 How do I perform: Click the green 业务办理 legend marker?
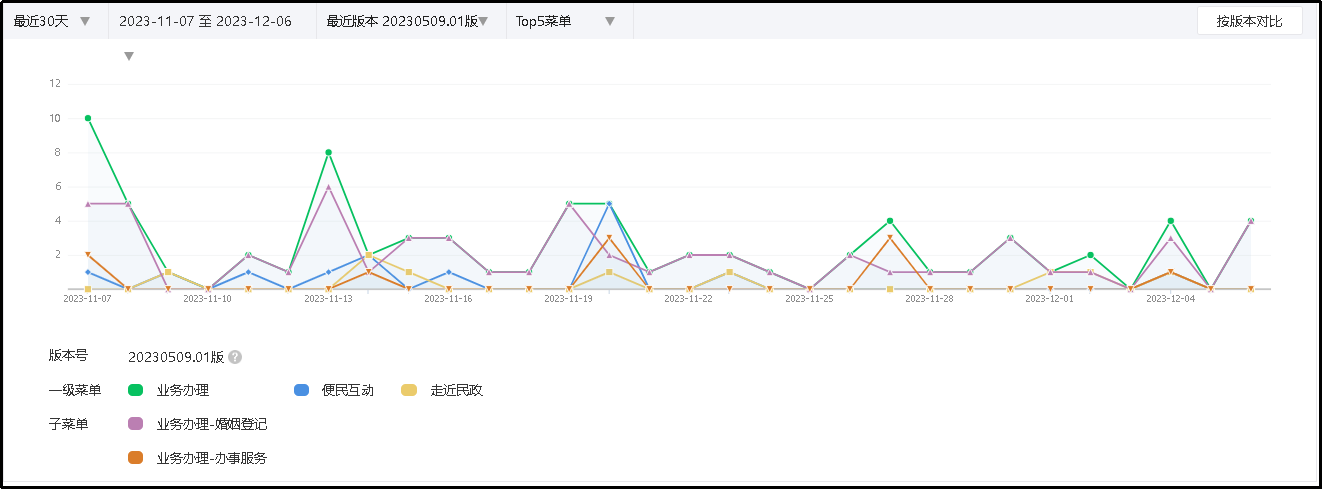click(136, 390)
